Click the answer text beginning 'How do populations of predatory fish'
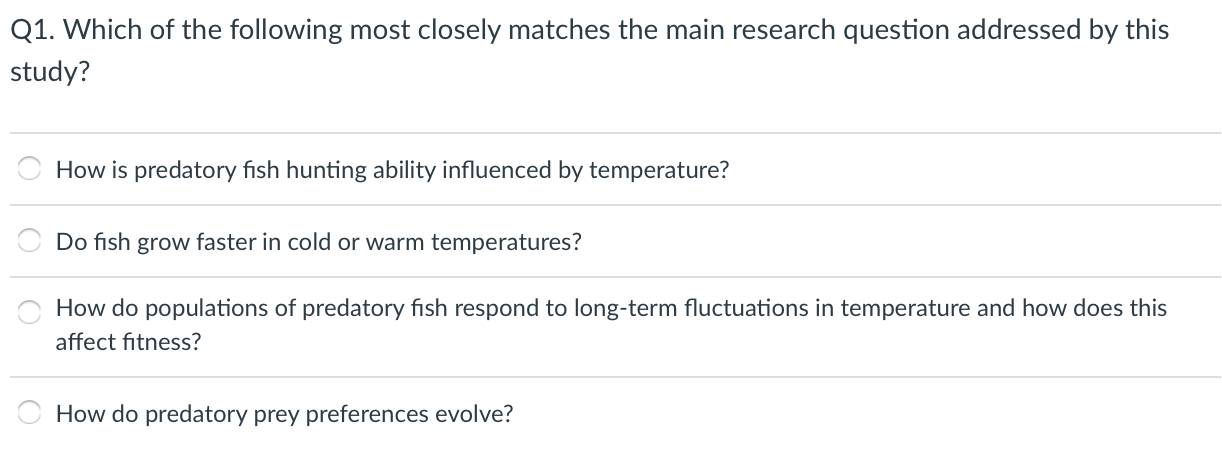This screenshot has width=1222, height=468. coord(611,325)
